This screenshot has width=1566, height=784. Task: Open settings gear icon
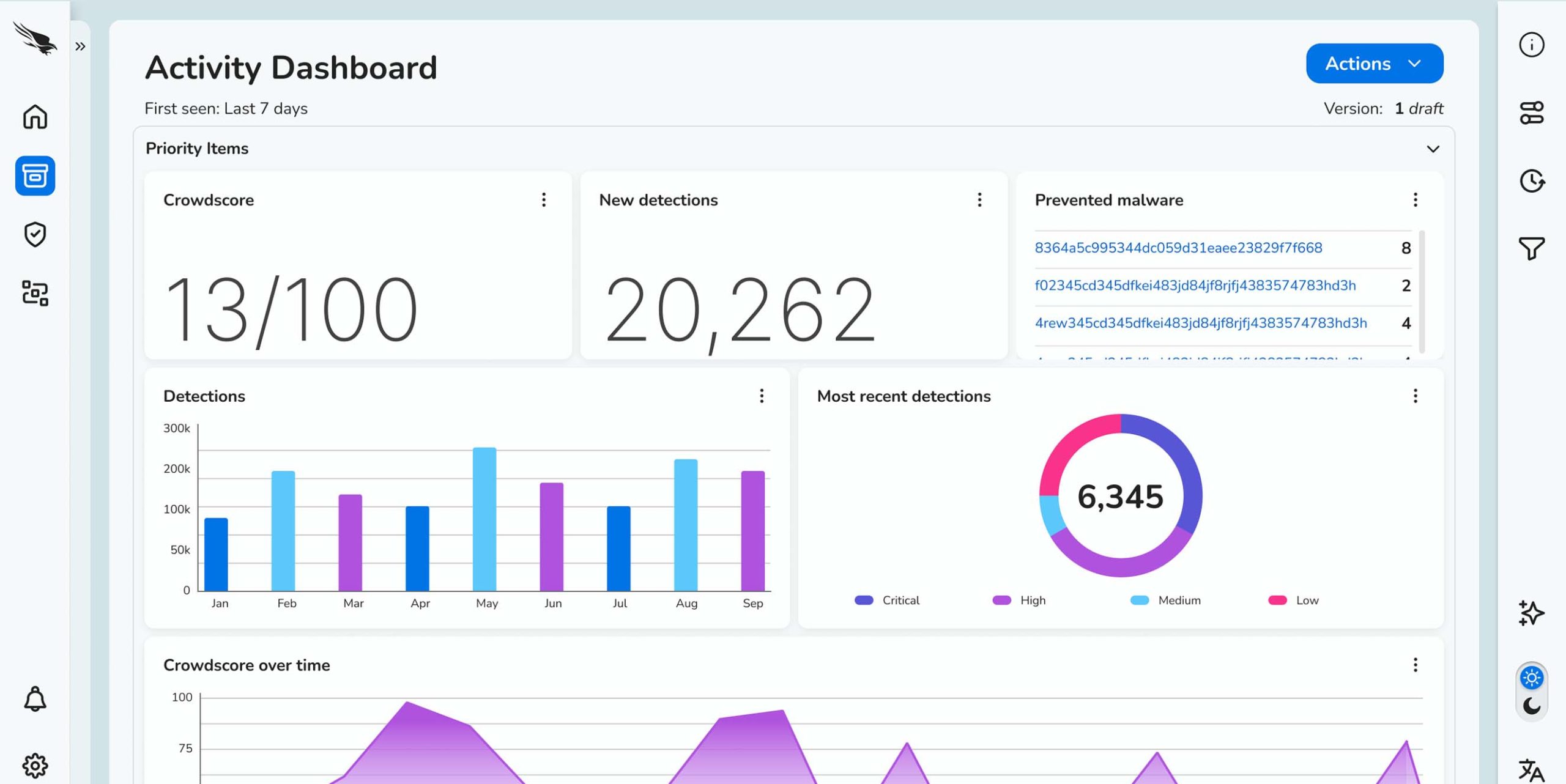point(35,765)
